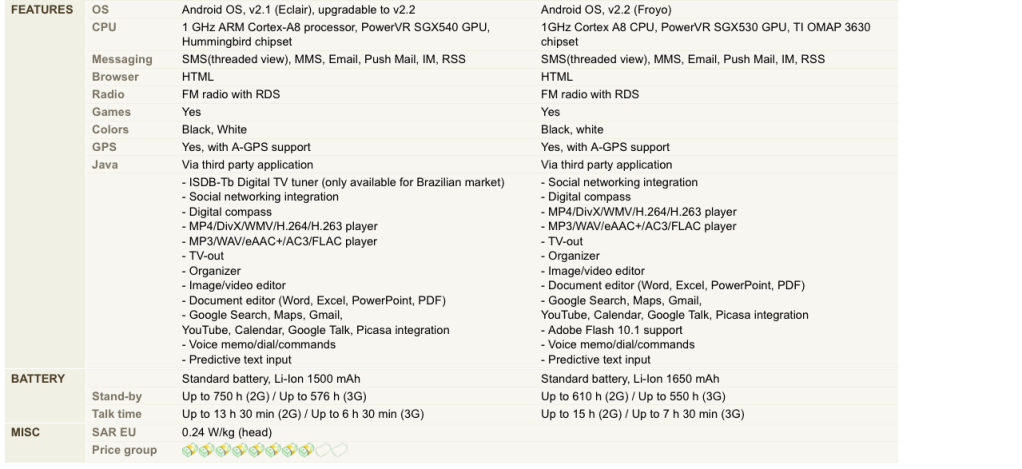This screenshot has height=469, width=1022.
Task: Click the Radio row label
Action: 109,95
